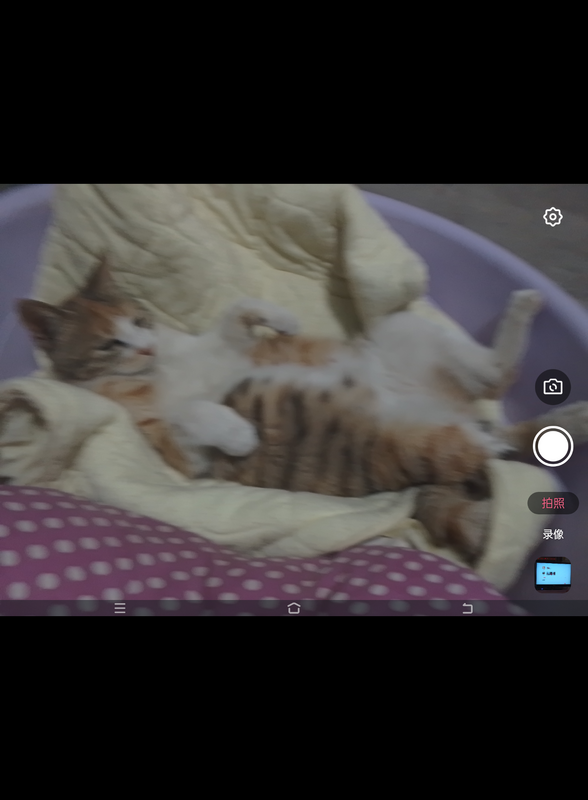Select 拍照 photo mode
The width and height of the screenshot is (588, 800).
point(553,503)
